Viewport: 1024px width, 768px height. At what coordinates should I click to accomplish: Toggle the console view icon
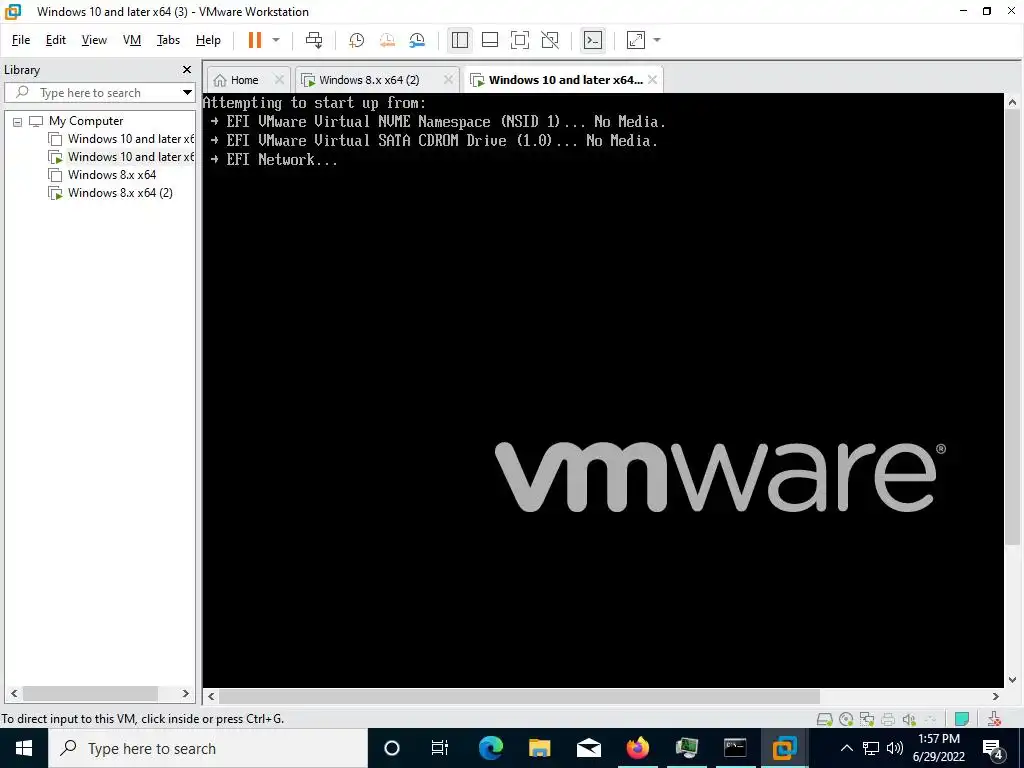click(593, 40)
